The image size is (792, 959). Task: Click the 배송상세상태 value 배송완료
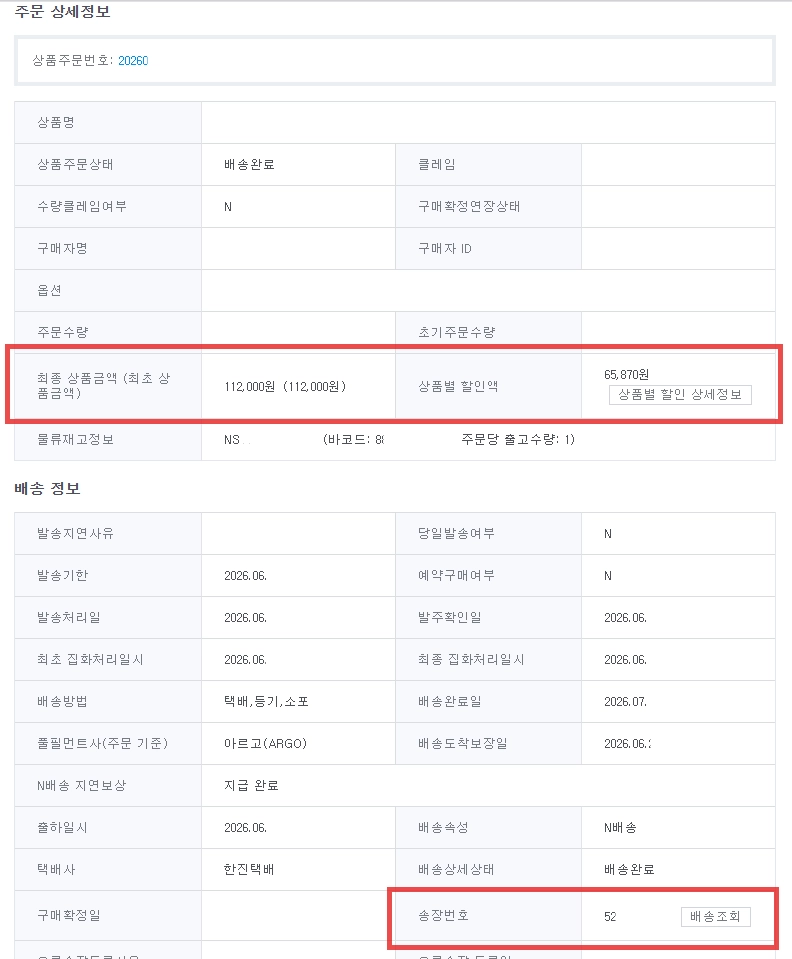629,869
